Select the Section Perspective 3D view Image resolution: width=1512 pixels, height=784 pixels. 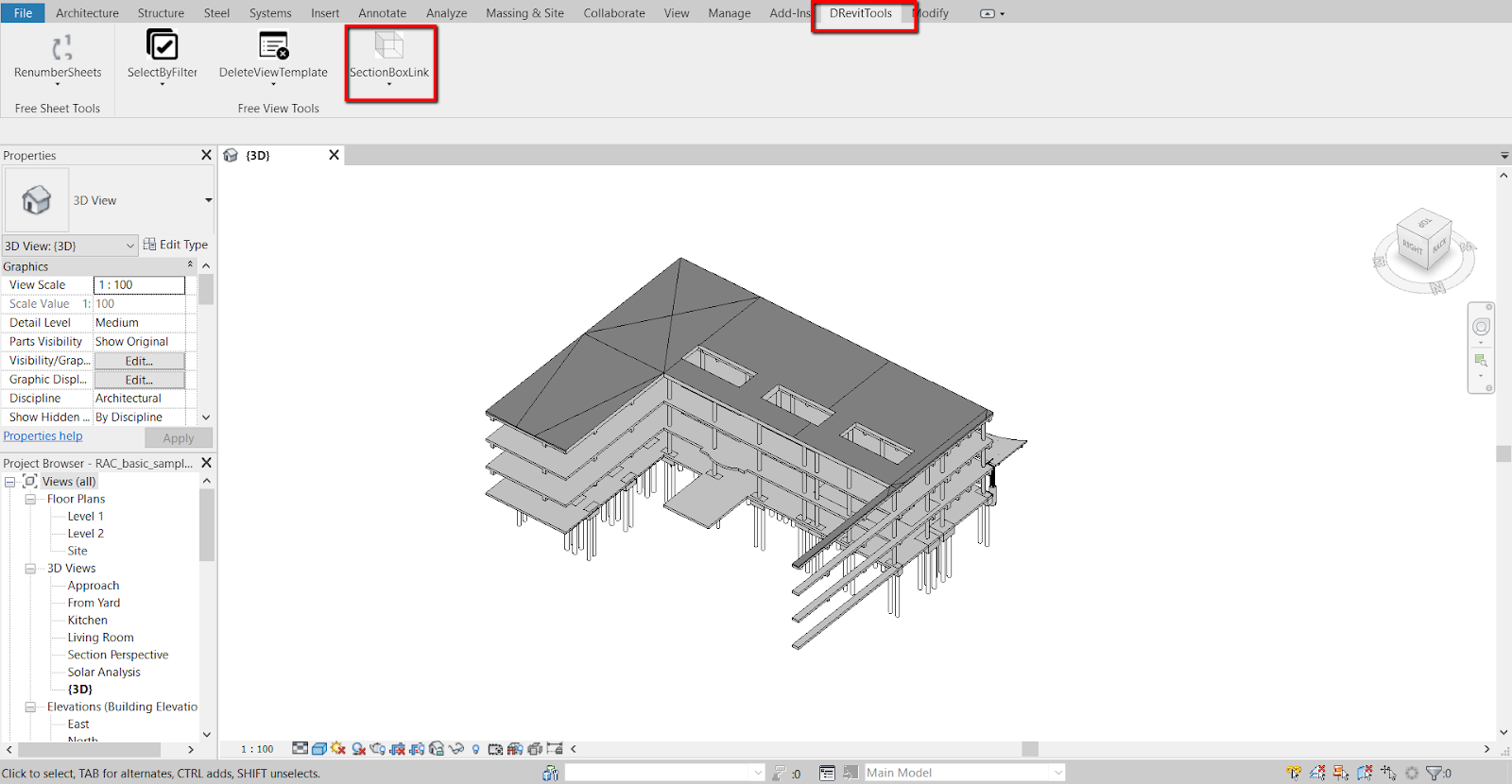coord(118,655)
